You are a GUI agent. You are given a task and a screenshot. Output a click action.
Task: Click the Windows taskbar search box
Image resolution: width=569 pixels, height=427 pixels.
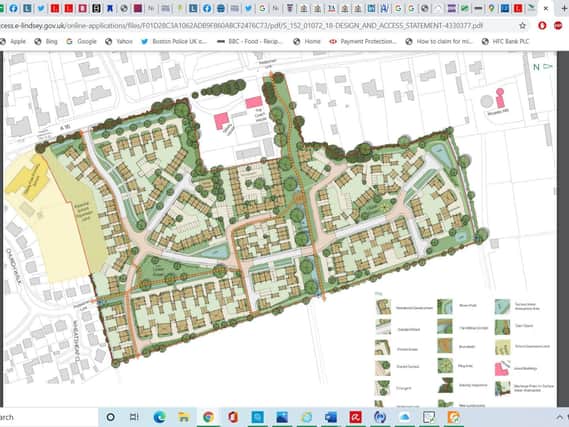tap(49, 417)
